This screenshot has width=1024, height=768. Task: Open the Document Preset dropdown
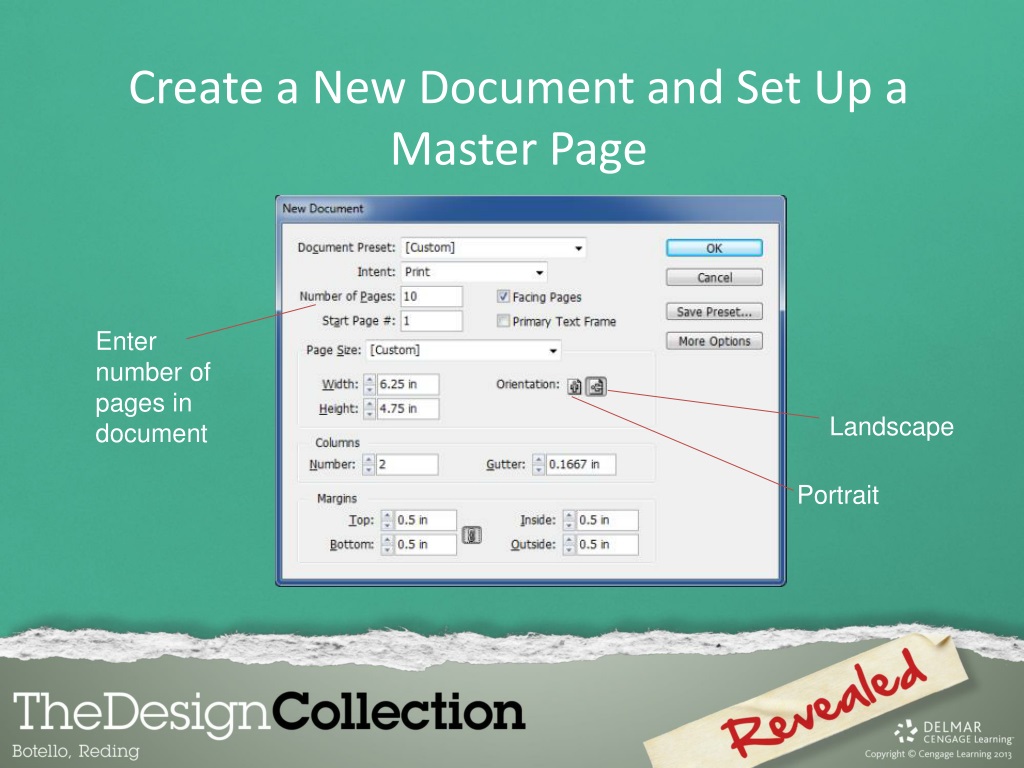pyautogui.click(x=493, y=248)
